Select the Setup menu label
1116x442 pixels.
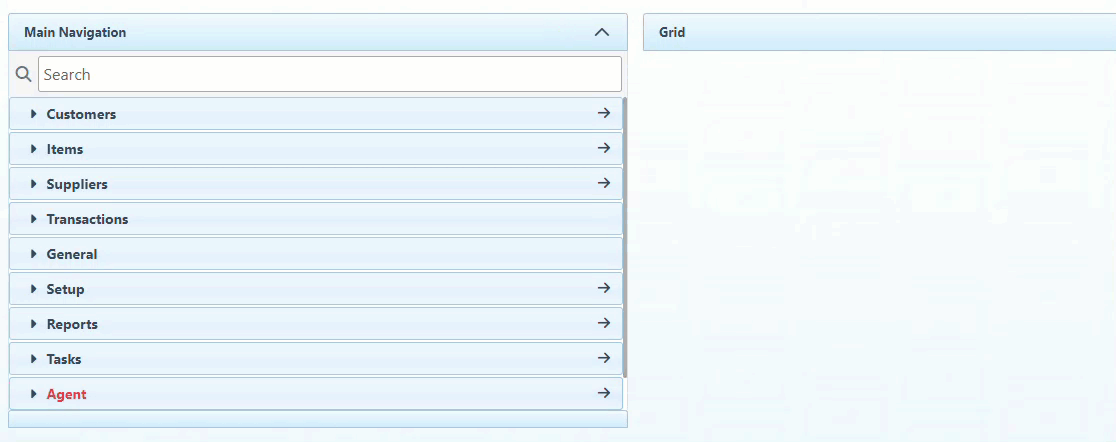[x=65, y=289]
